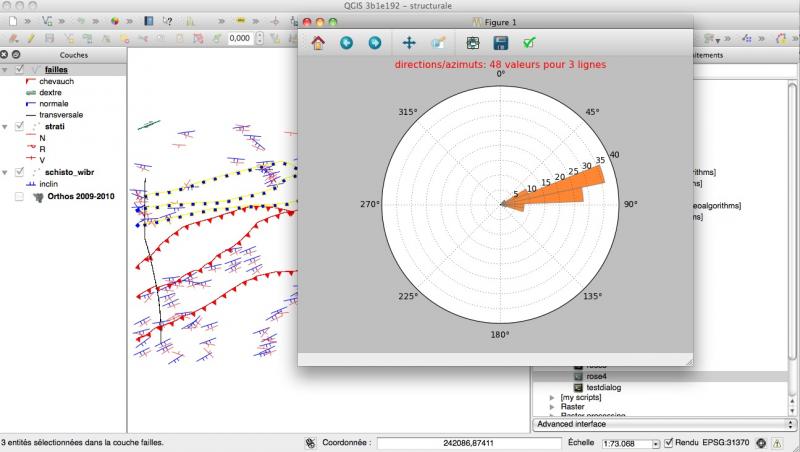Click the save figure floppy disk icon
The image size is (800, 452).
click(x=500, y=43)
